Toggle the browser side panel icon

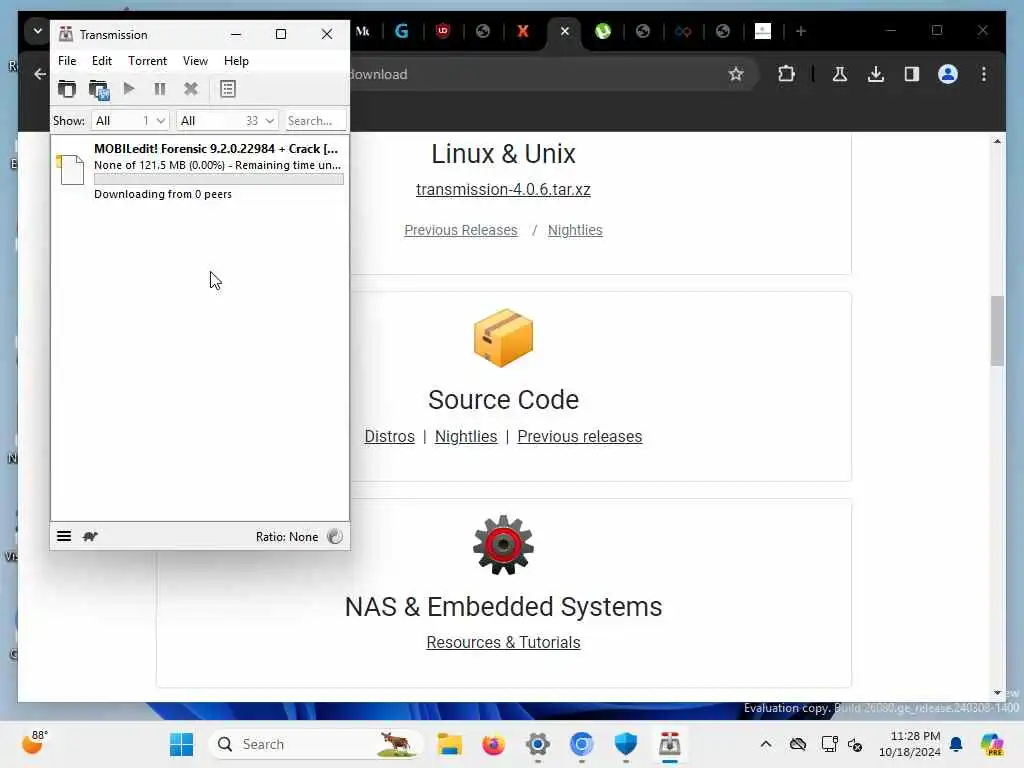pyautogui.click(x=912, y=74)
